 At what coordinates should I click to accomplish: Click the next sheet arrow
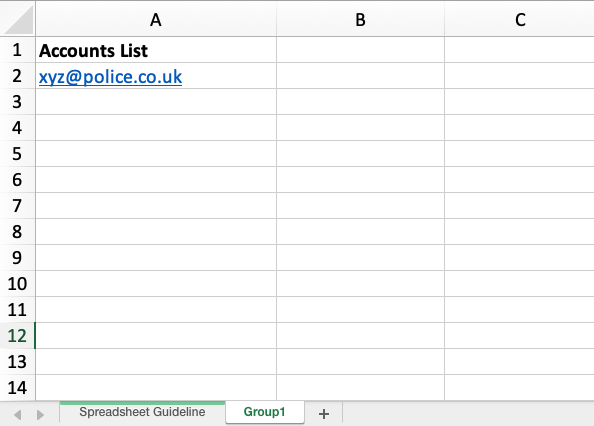(40, 415)
